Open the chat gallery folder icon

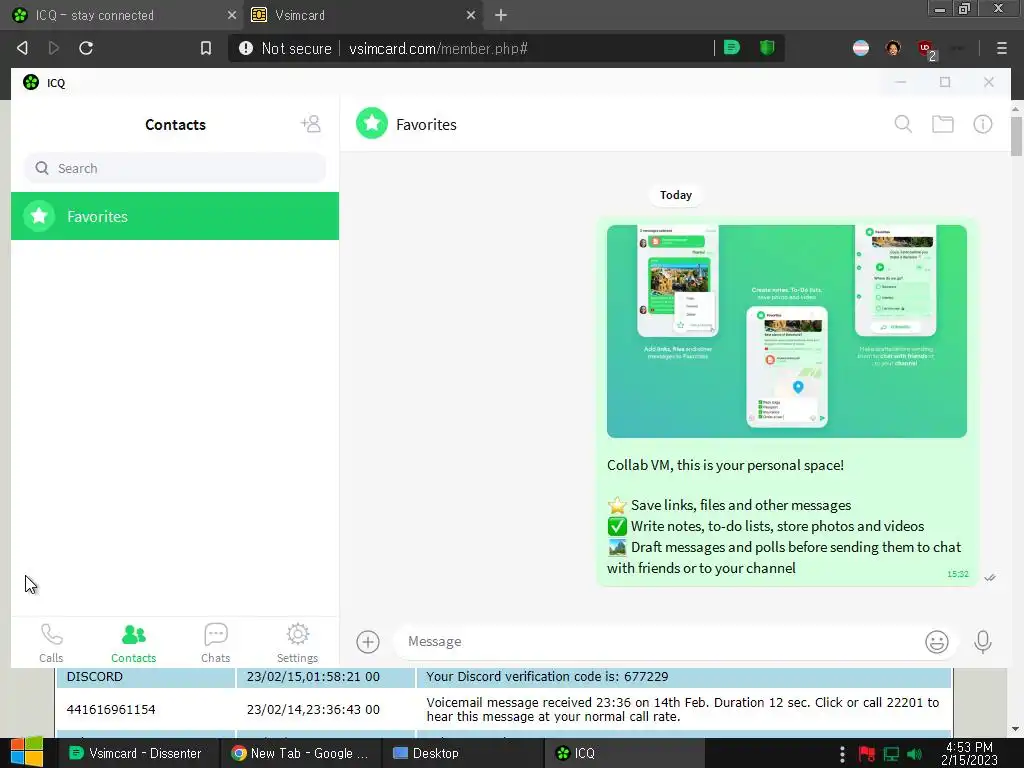pyautogui.click(x=942, y=124)
